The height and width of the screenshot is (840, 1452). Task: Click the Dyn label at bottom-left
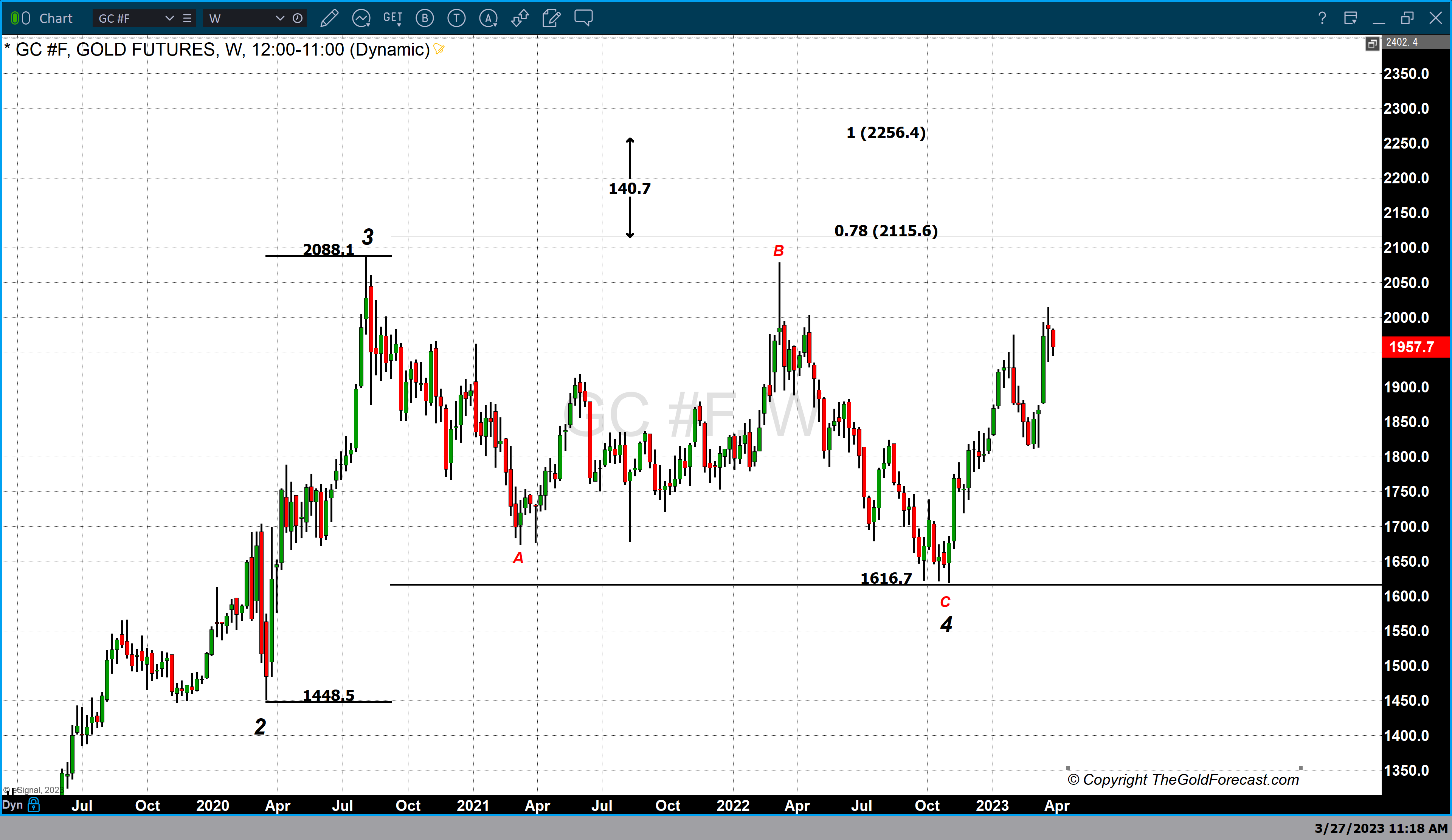[x=13, y=805]
